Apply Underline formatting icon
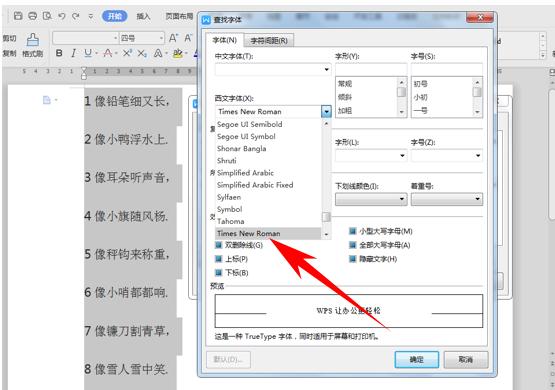The height and width of the screenshot is (390, 555). point(88,53)
